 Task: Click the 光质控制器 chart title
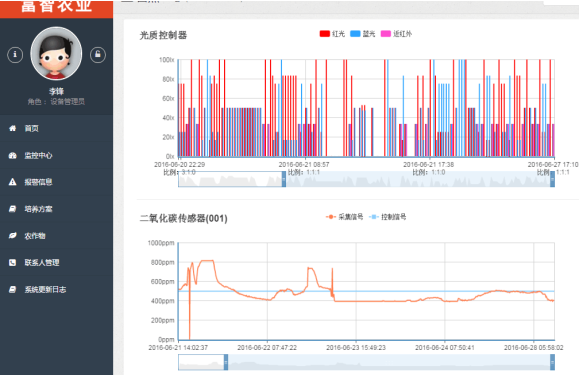(x=163, y=35)
